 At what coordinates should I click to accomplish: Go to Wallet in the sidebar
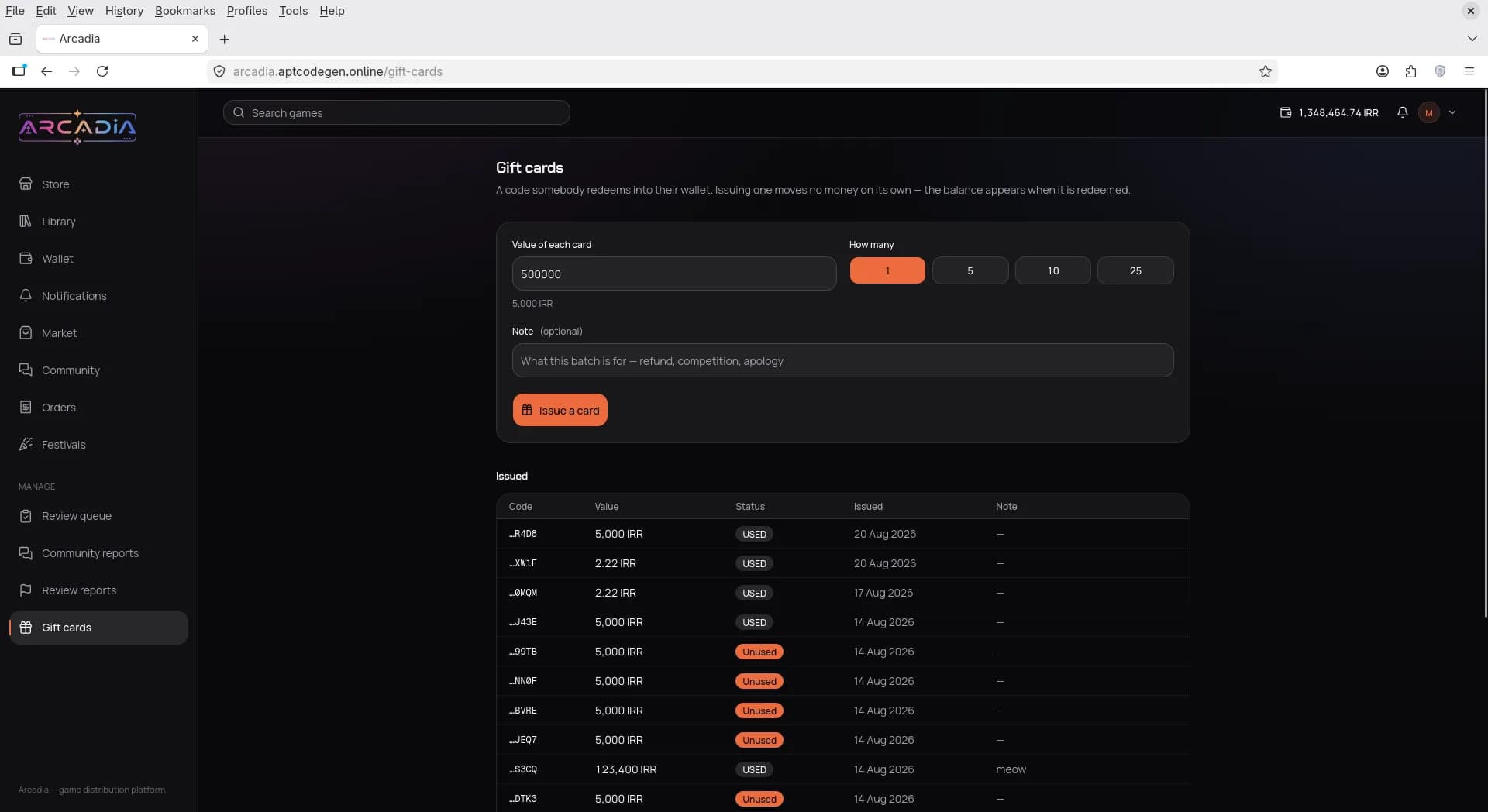98,259
